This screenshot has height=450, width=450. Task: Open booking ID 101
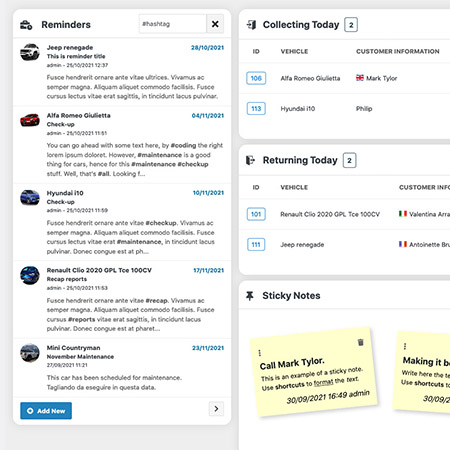click(256, 214)
